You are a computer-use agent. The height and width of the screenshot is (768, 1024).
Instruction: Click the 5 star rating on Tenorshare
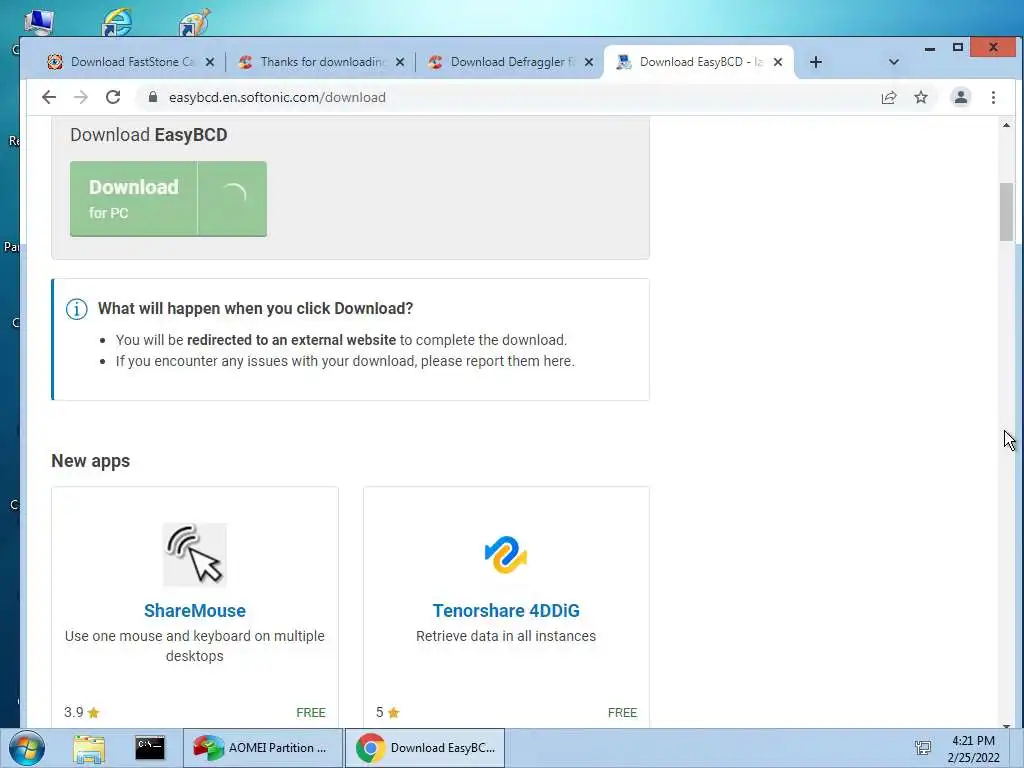click(387, 712)
